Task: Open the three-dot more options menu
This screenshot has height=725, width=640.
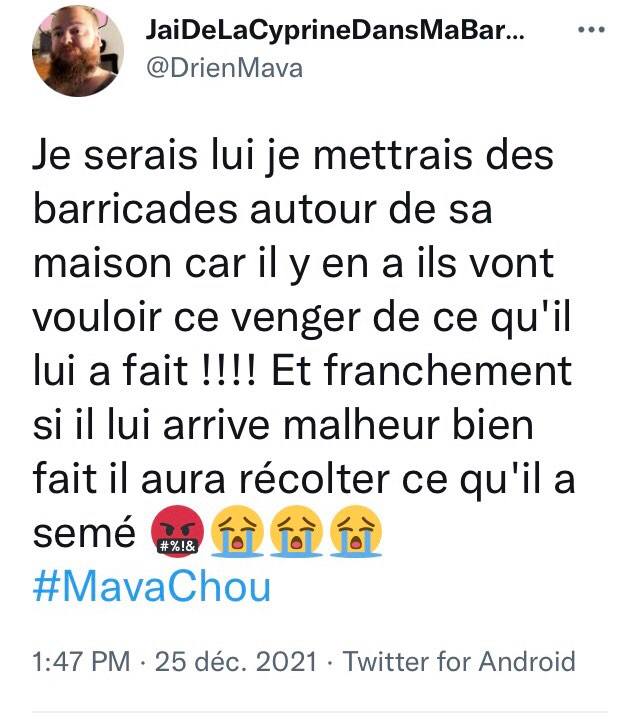Action: [593, 30]
